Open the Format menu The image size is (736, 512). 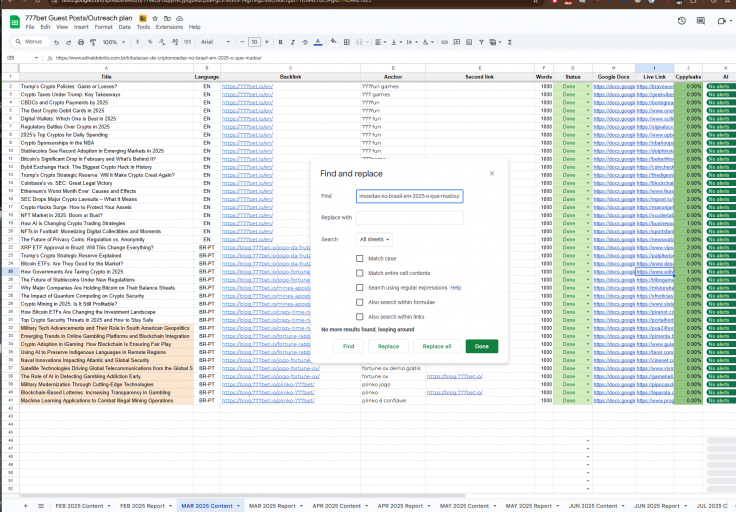click(x=103, y=27)
